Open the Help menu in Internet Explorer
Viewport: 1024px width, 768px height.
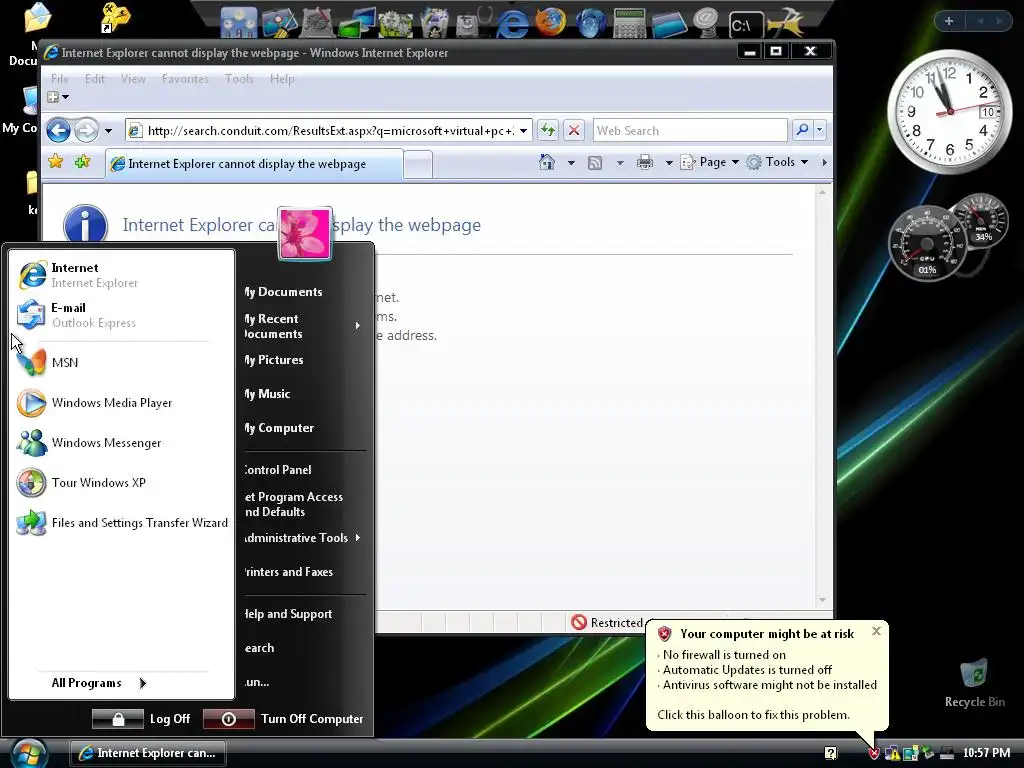[282, 79]
